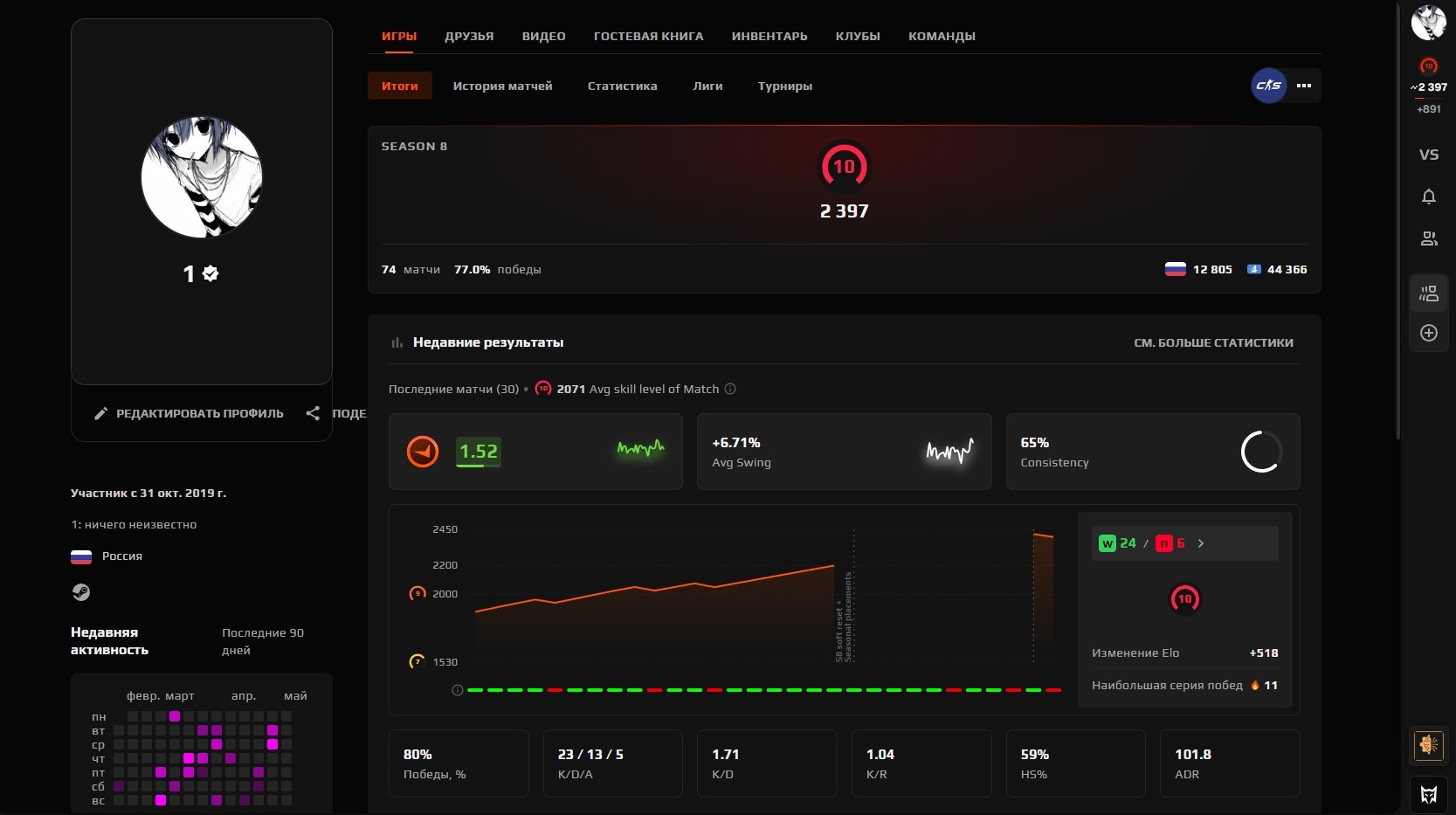This screenshot has height=815, width=1456.
Task: Click the 1.52 rating value card
Action: coord(535,452)
